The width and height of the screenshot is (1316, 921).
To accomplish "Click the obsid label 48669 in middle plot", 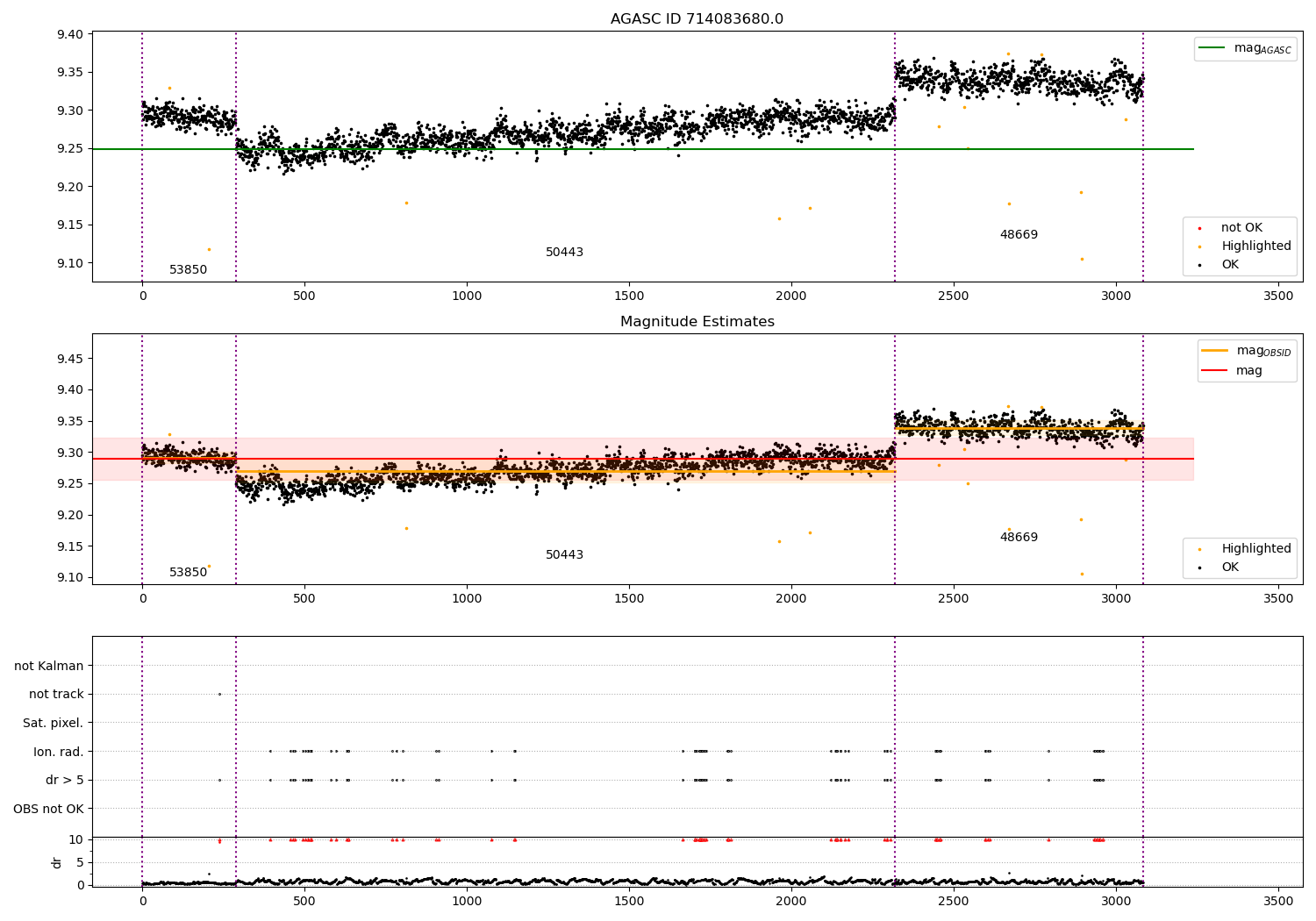I will 1019,538.
